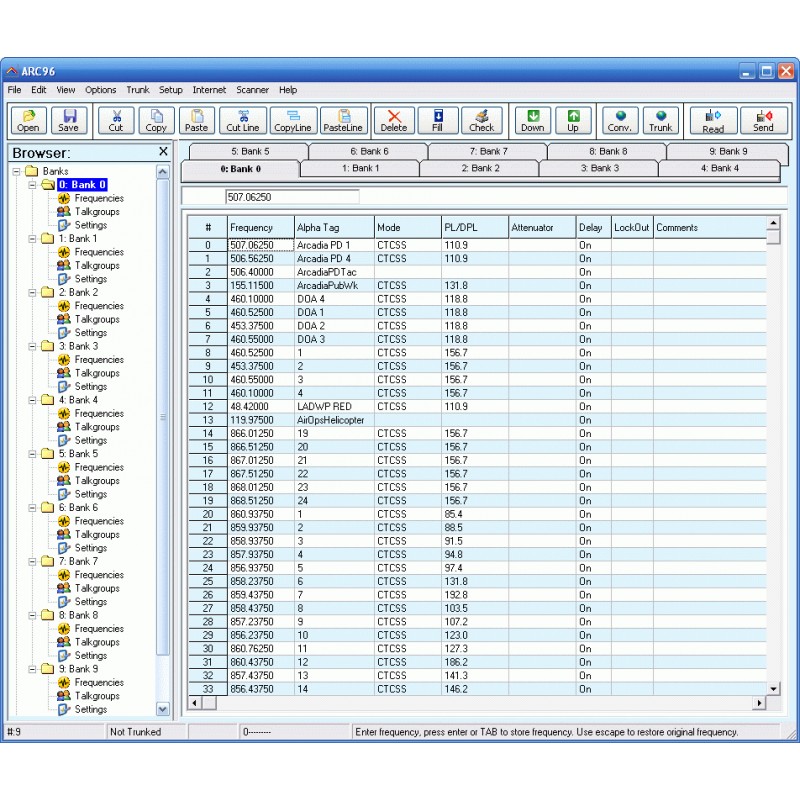Screen dimensions: 800x800
Task: Switch to the Bank 3 tab
Action: 598,170
